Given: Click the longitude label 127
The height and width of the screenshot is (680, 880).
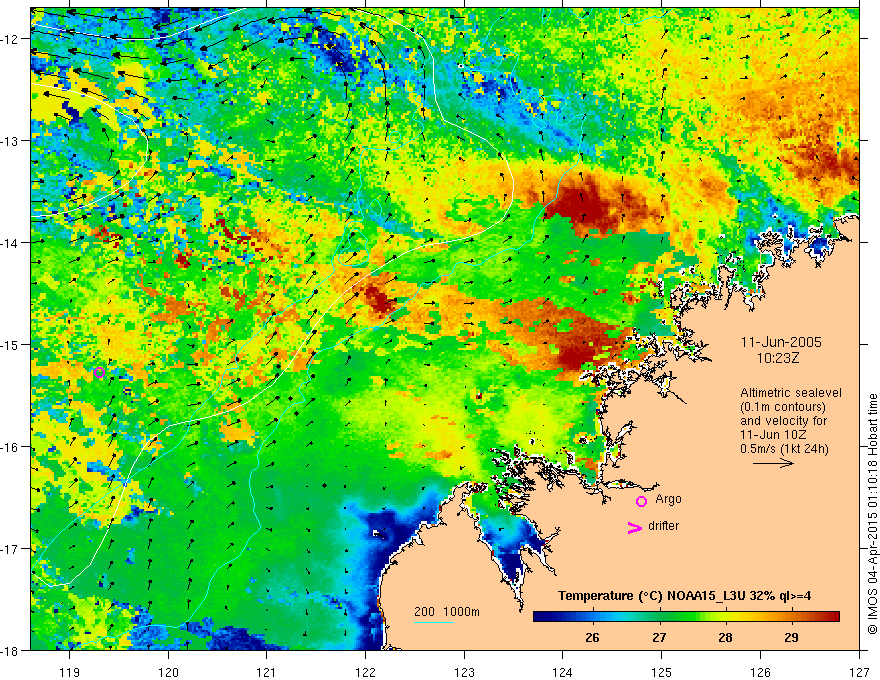Looking at the screenshot, I should coord(859,672).
